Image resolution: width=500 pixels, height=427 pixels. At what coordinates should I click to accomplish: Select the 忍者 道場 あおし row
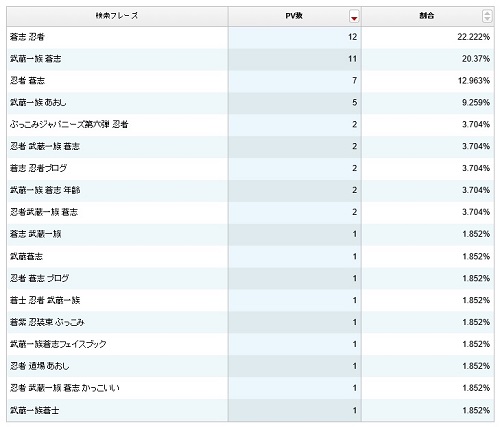pyautogui.click(x=250, y=366)
